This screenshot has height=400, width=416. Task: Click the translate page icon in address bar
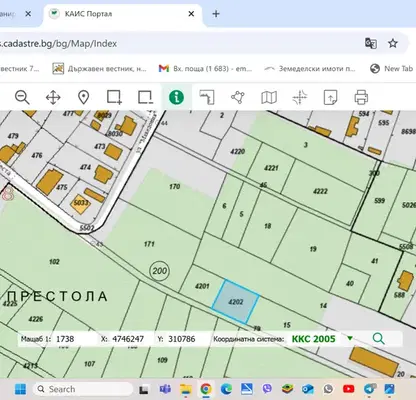[371, 43]
